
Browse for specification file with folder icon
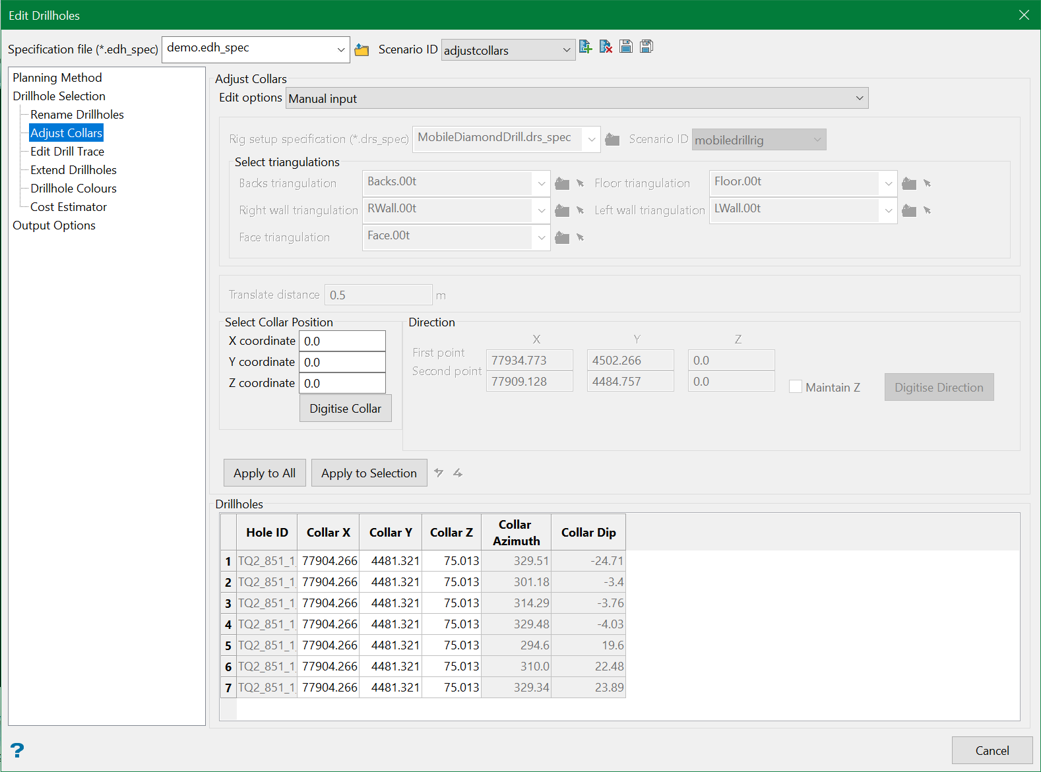(362, 49)
